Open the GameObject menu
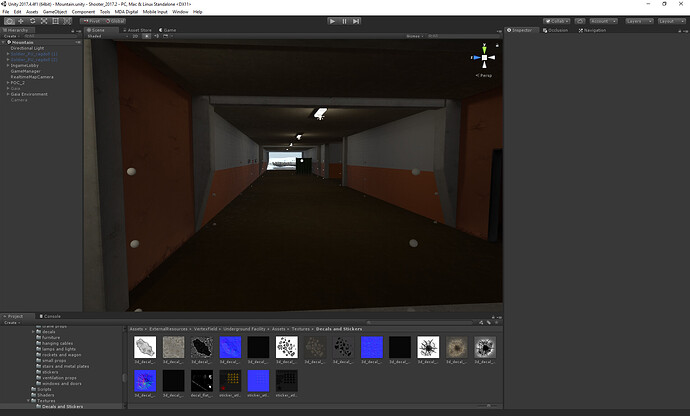This screenshot has height=416, width=690. click(x=55, y=12)
